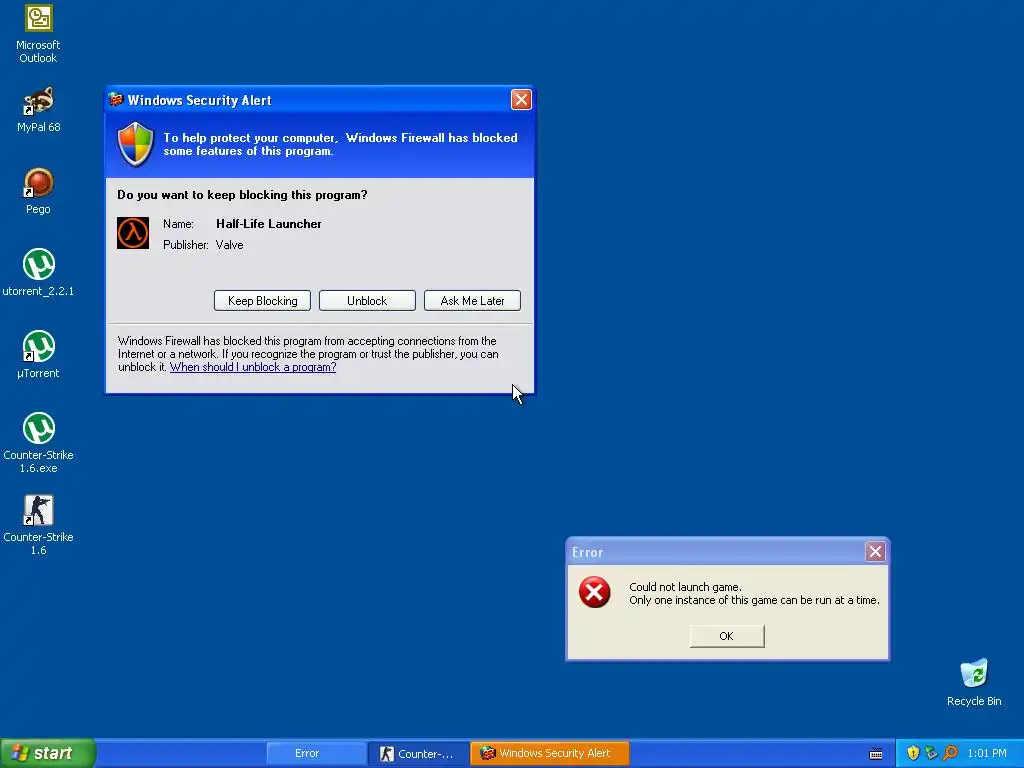Image resolution: width=1024 pixels, height=768 pixels.
Task: Close the Windows Security Alert dialog
Action: pyautogui.click(x=520, y=100)
